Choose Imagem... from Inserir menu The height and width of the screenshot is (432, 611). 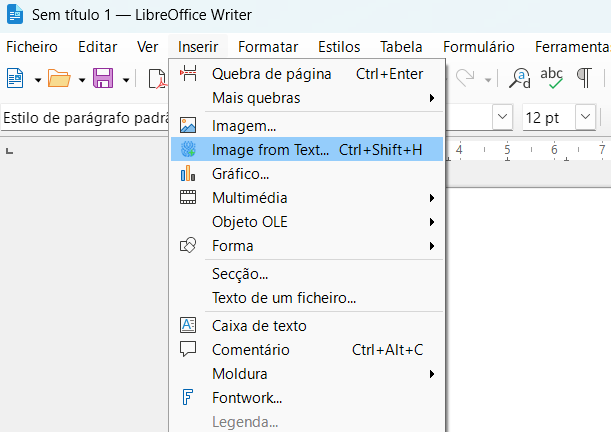click(x=243, y=126)
